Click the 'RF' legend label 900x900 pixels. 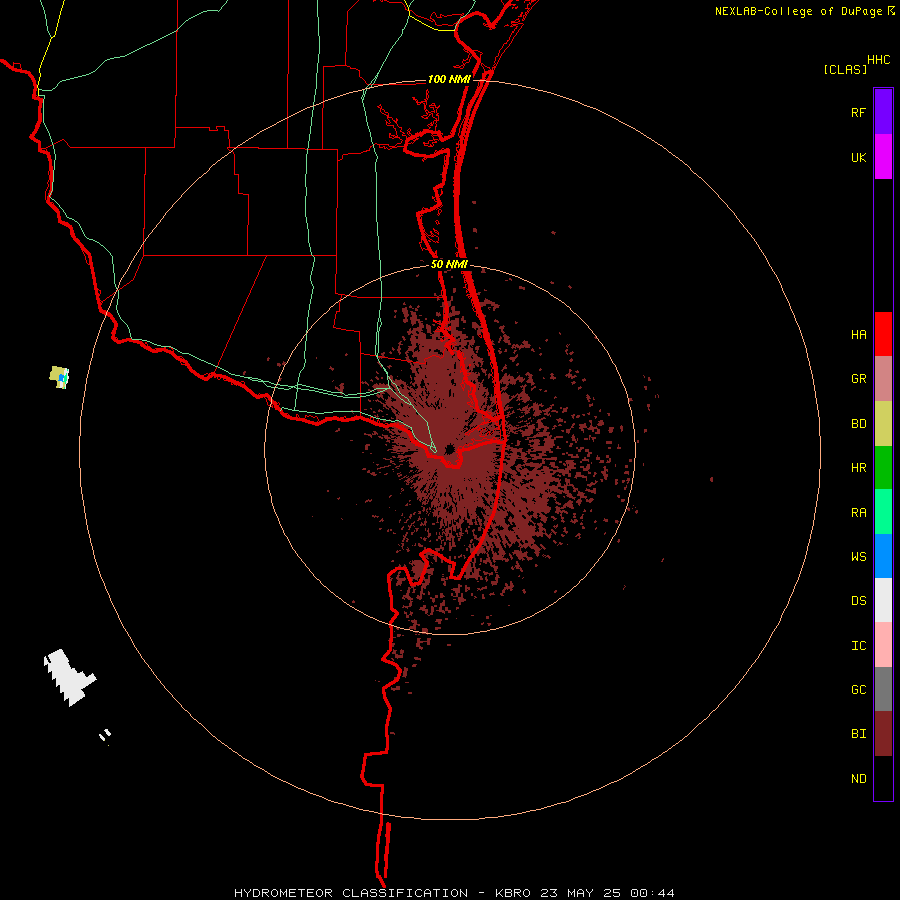(858, 112)
